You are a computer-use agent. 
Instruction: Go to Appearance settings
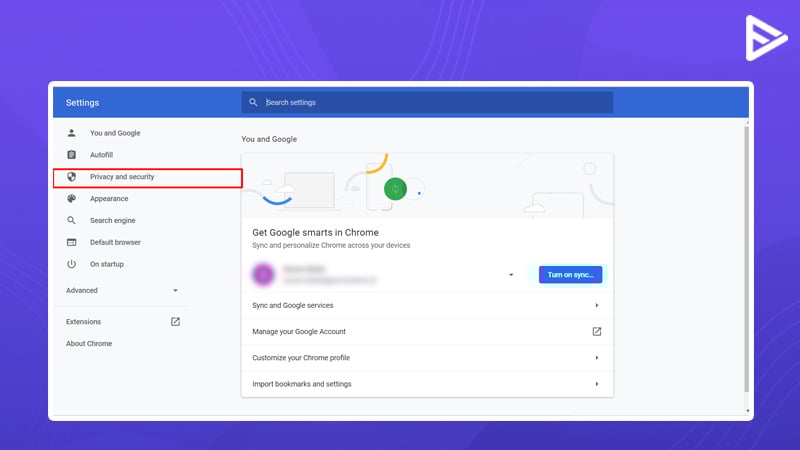(x=109, y=198)
